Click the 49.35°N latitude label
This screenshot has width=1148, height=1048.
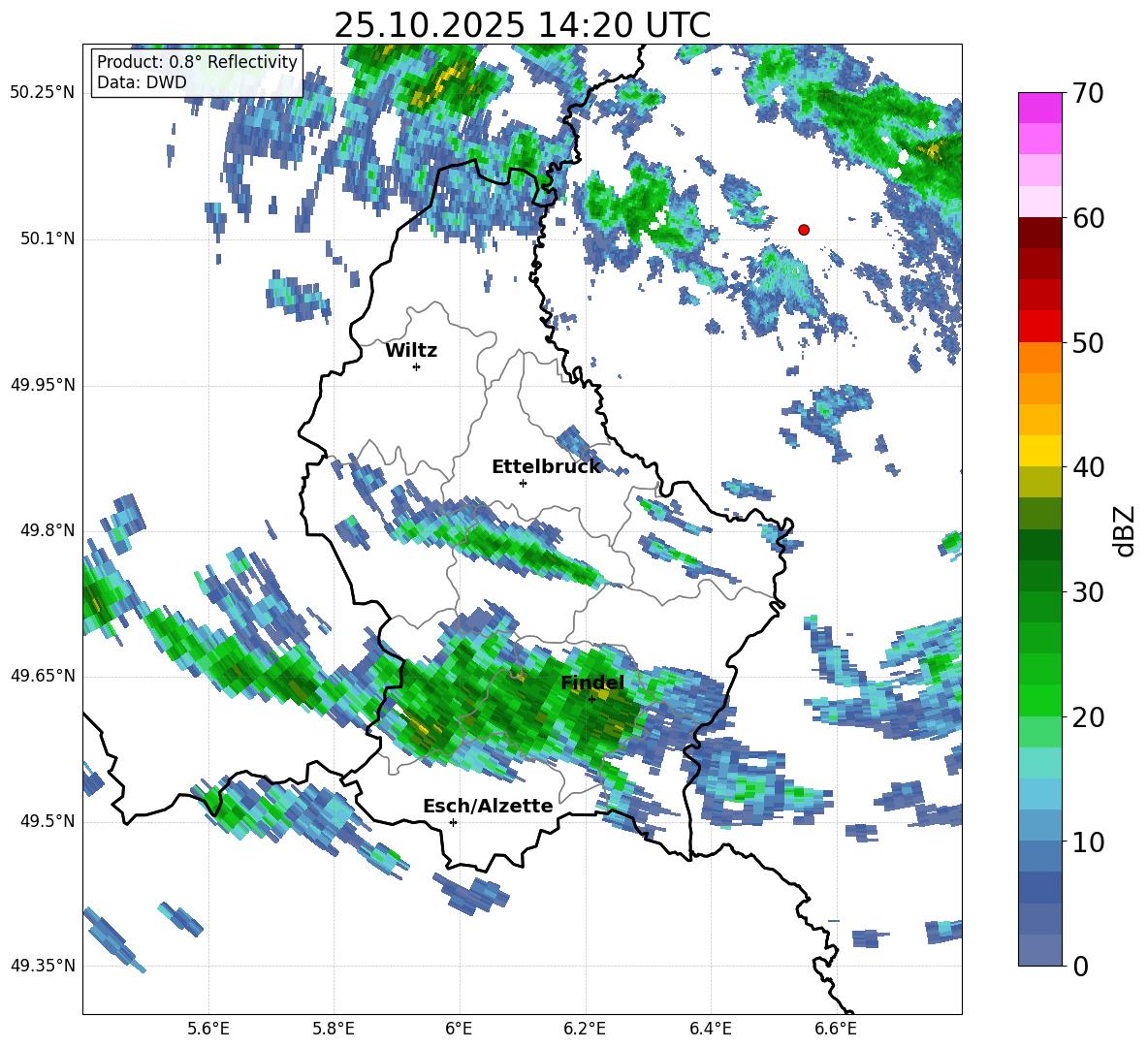[43, 966]
